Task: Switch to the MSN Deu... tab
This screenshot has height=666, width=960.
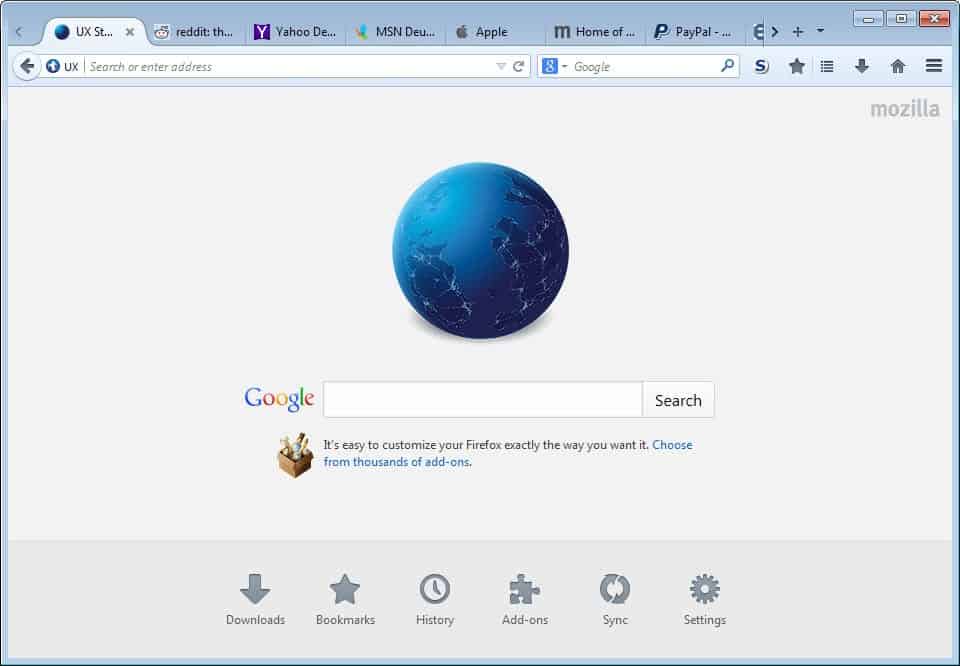Action: tap(396, 32)
